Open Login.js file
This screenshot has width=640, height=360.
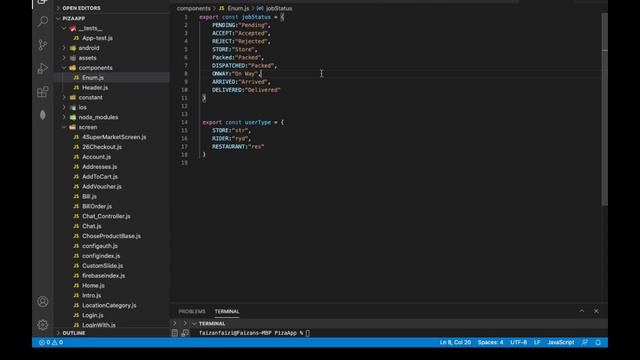93,315
